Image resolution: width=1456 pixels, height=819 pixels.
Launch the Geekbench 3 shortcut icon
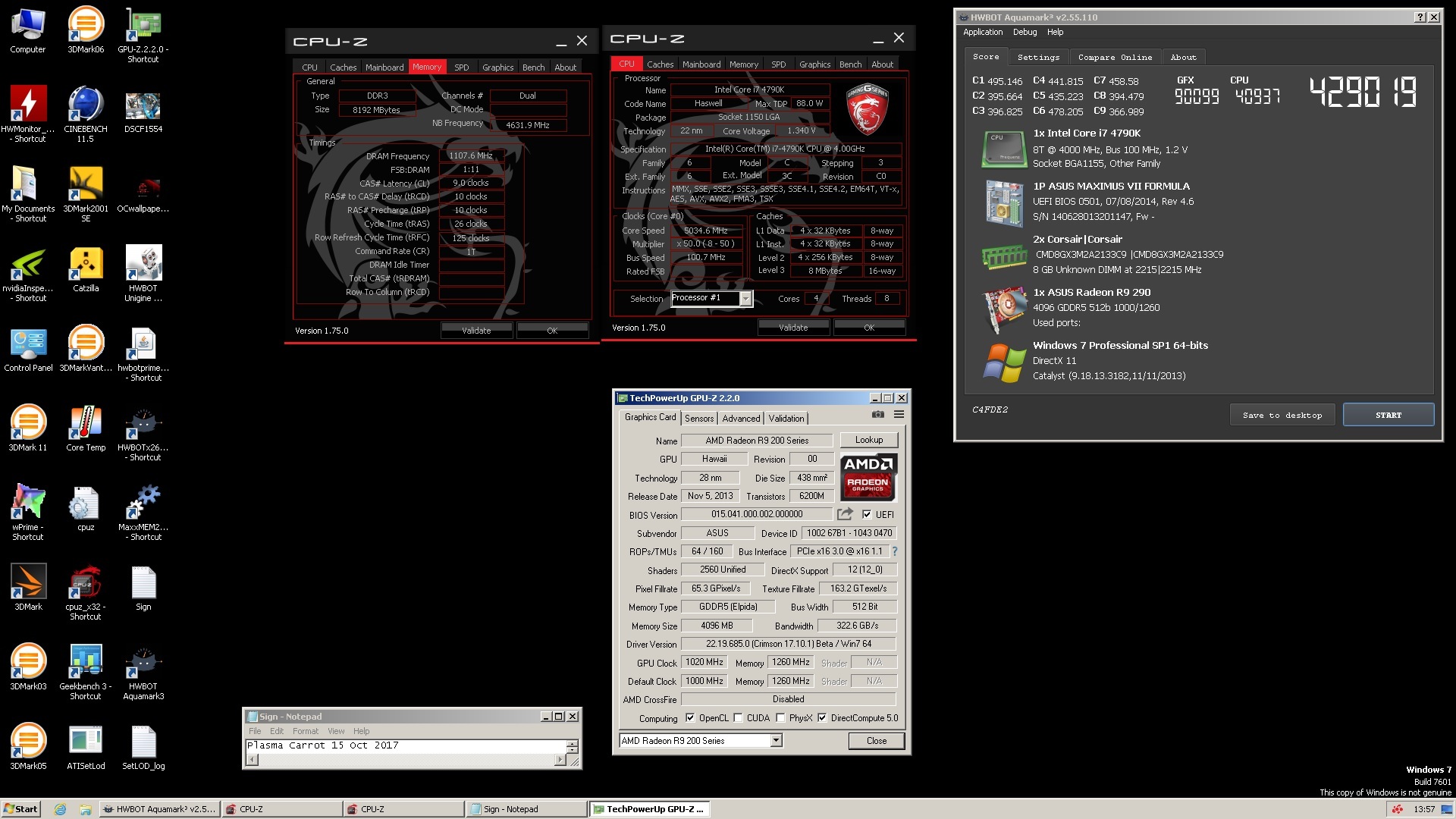[x=86, y=672]
